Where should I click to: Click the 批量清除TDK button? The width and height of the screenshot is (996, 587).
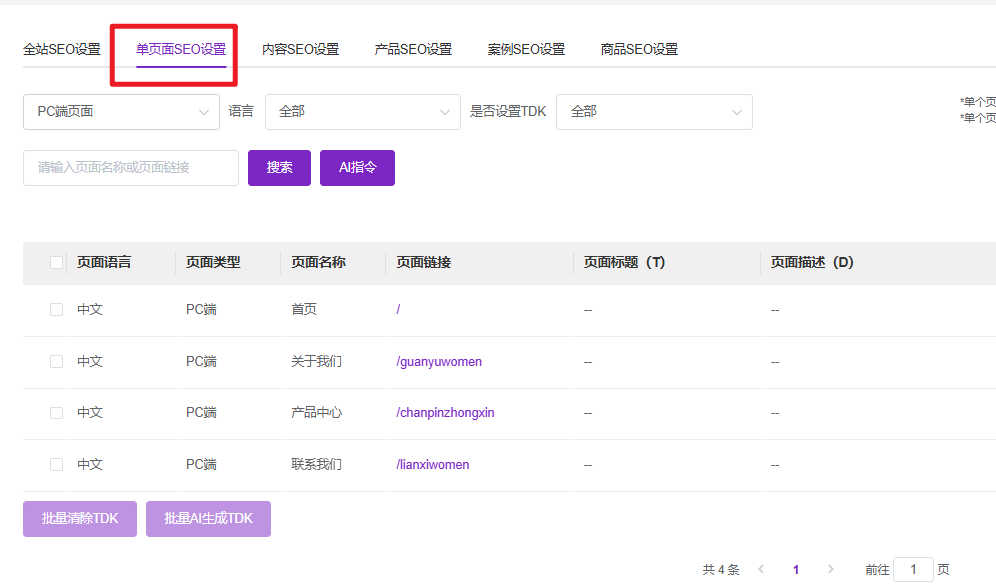(x=80, y=519)
